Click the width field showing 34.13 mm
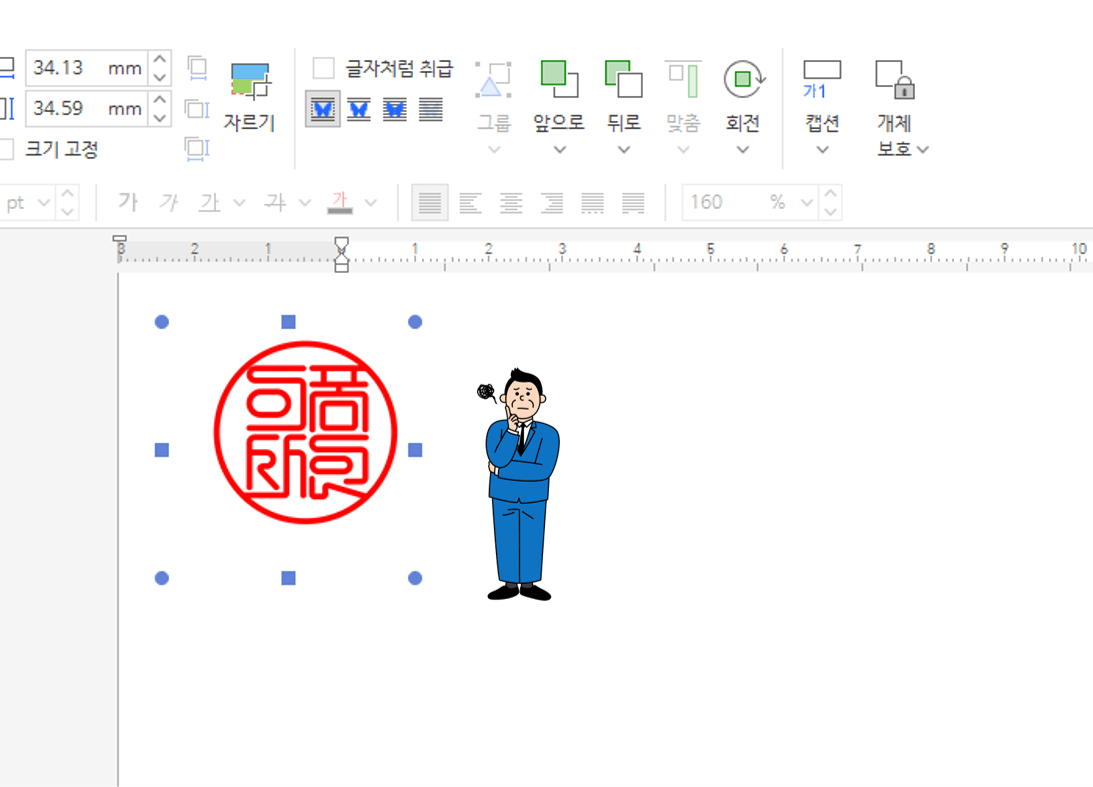1093x787 pixels. tap(86, 68)
